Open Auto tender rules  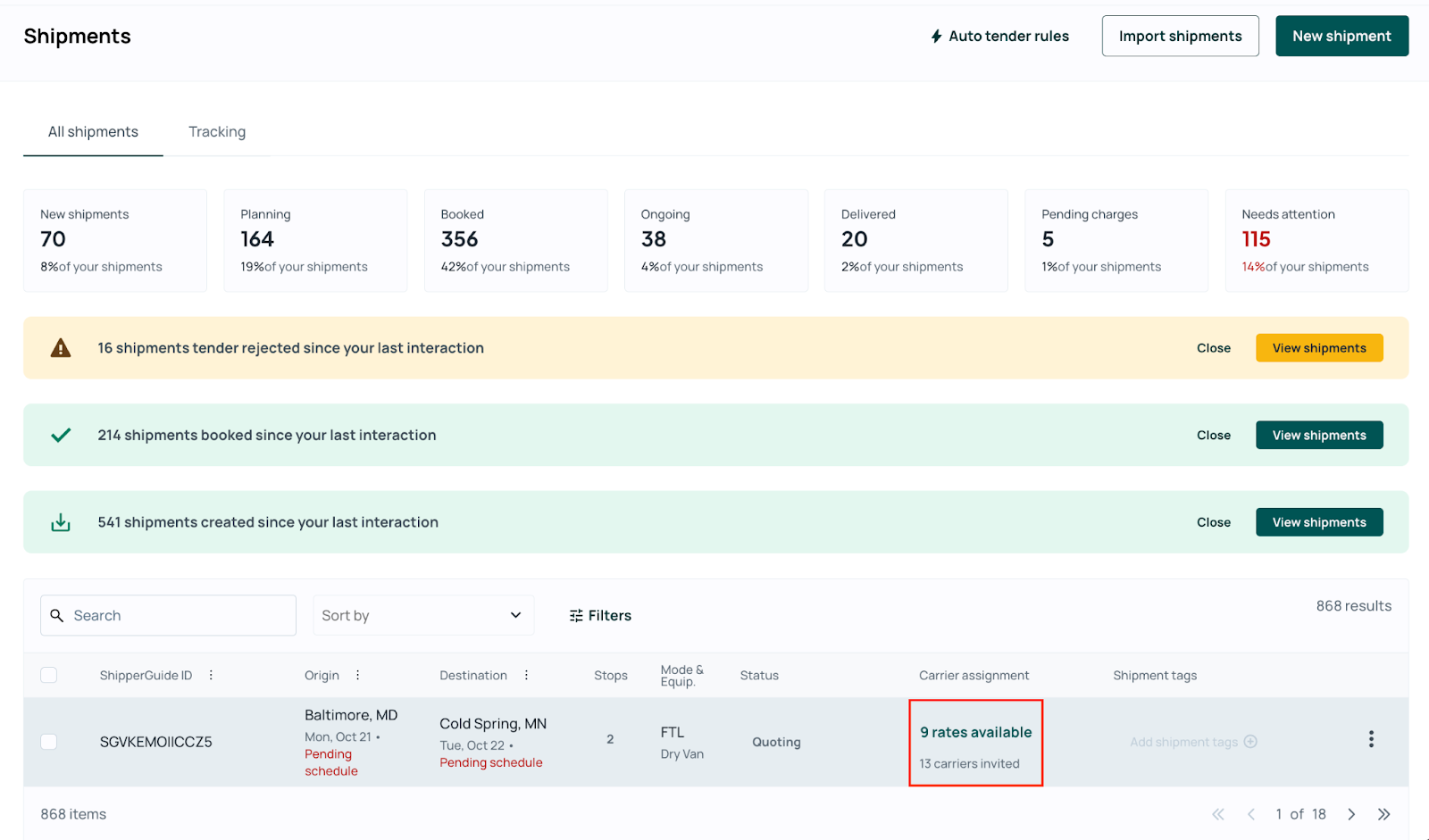pyautogui.click(x=999, y=36)
